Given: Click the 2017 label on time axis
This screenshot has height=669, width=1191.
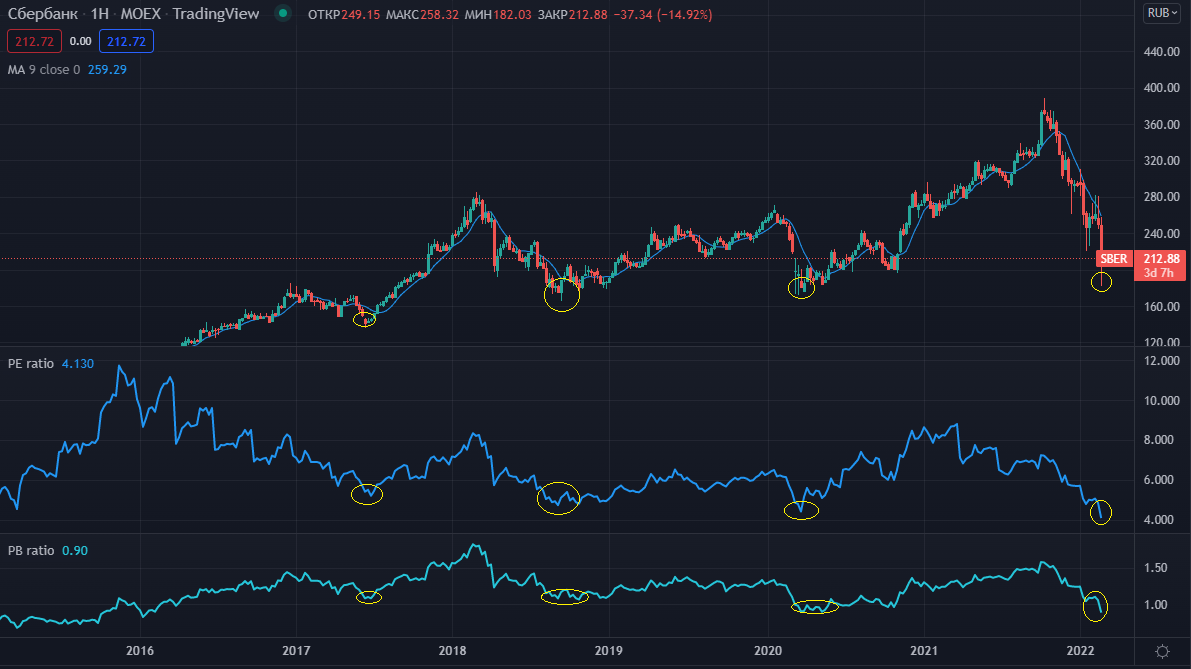Looking at the screenshot, I should tap(296, 651).
